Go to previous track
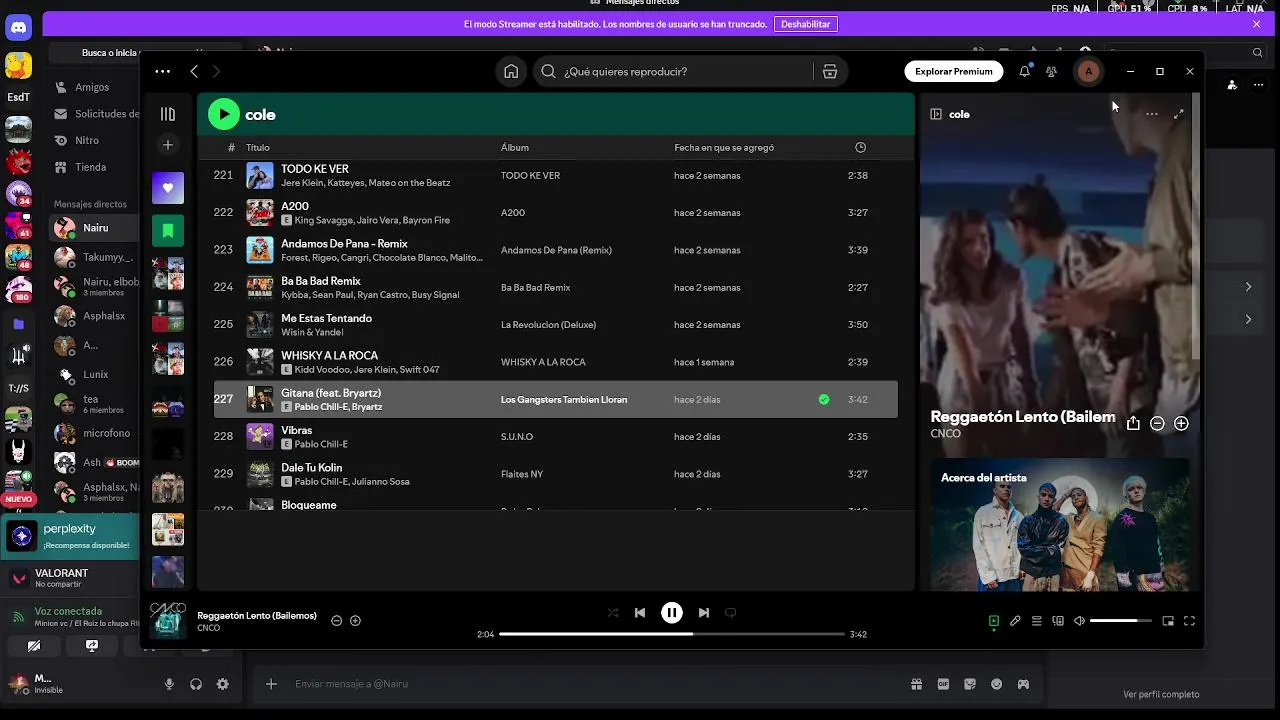This screenshot has height=720, width=1280. [x=640, y=612]
